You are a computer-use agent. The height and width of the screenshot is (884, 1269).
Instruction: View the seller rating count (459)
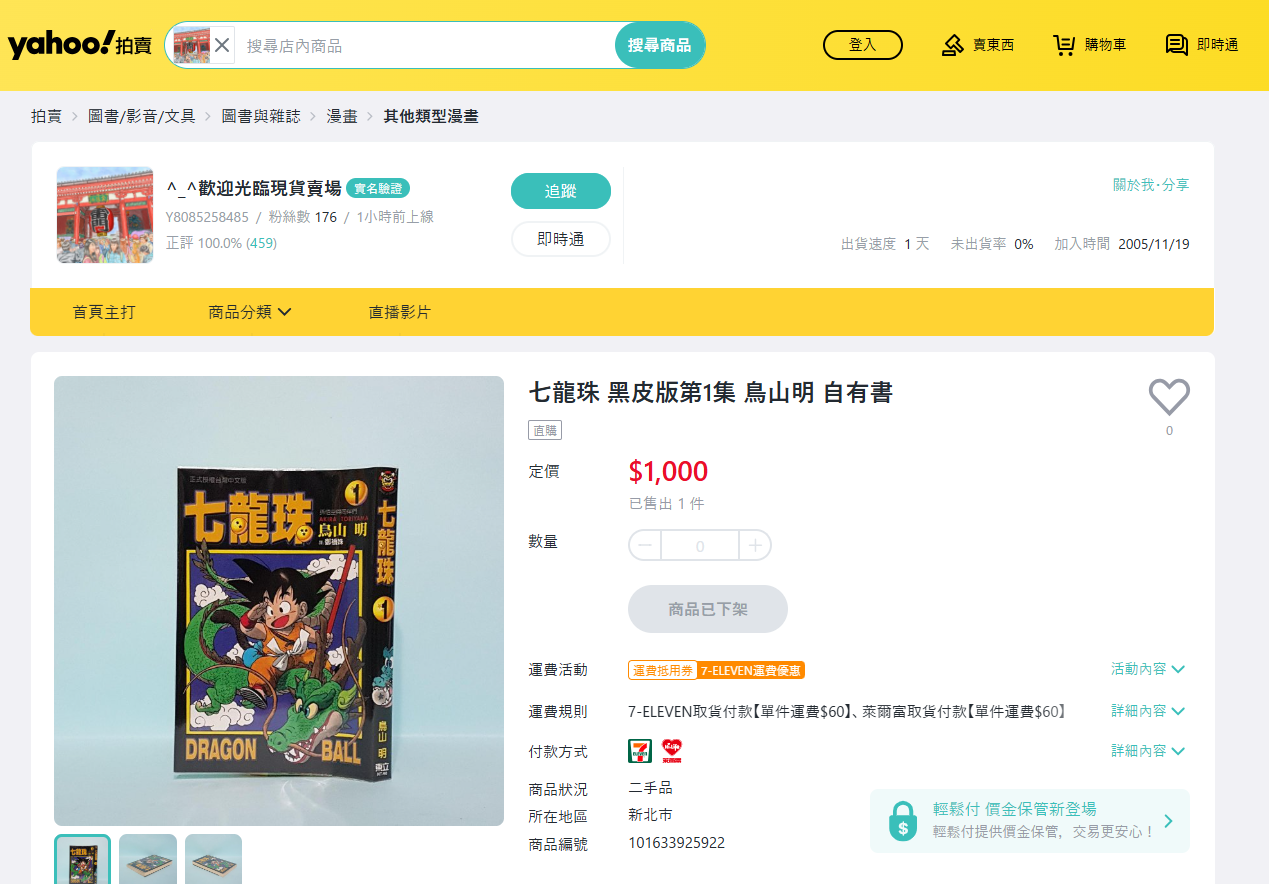pos(261,243)
